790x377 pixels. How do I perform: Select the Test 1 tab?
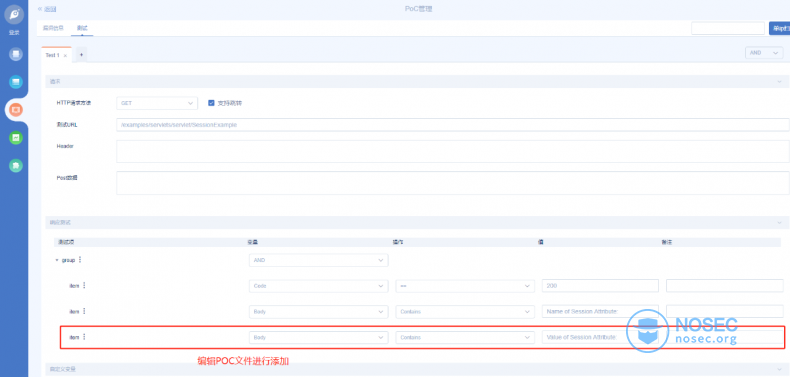56,55
